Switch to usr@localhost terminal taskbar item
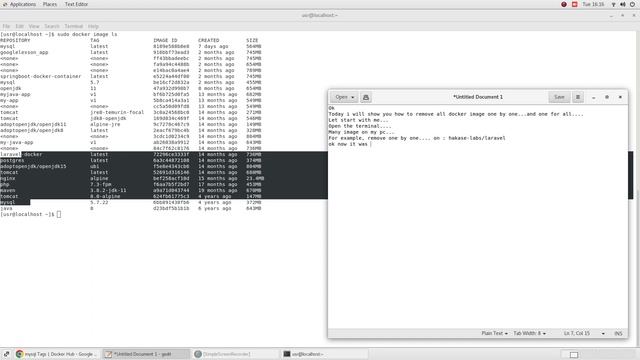Image resolution: width=640 pixels, height=360 pixels. coord(325,354)
